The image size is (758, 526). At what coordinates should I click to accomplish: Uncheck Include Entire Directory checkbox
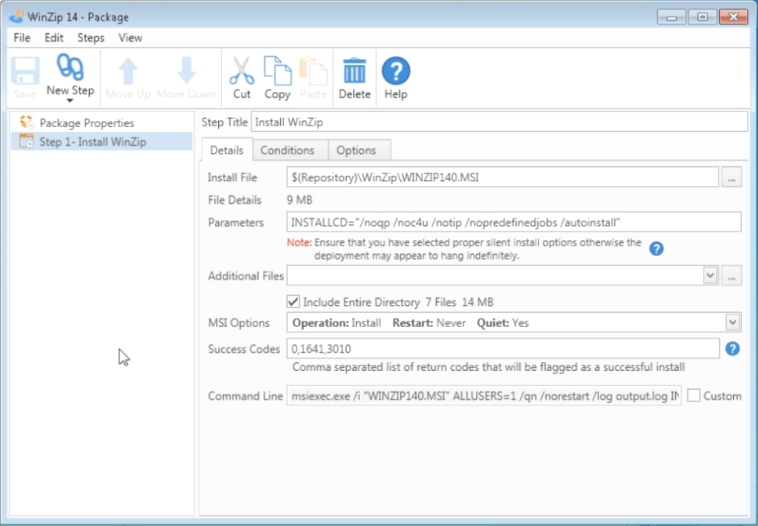[x=293, y=302]
